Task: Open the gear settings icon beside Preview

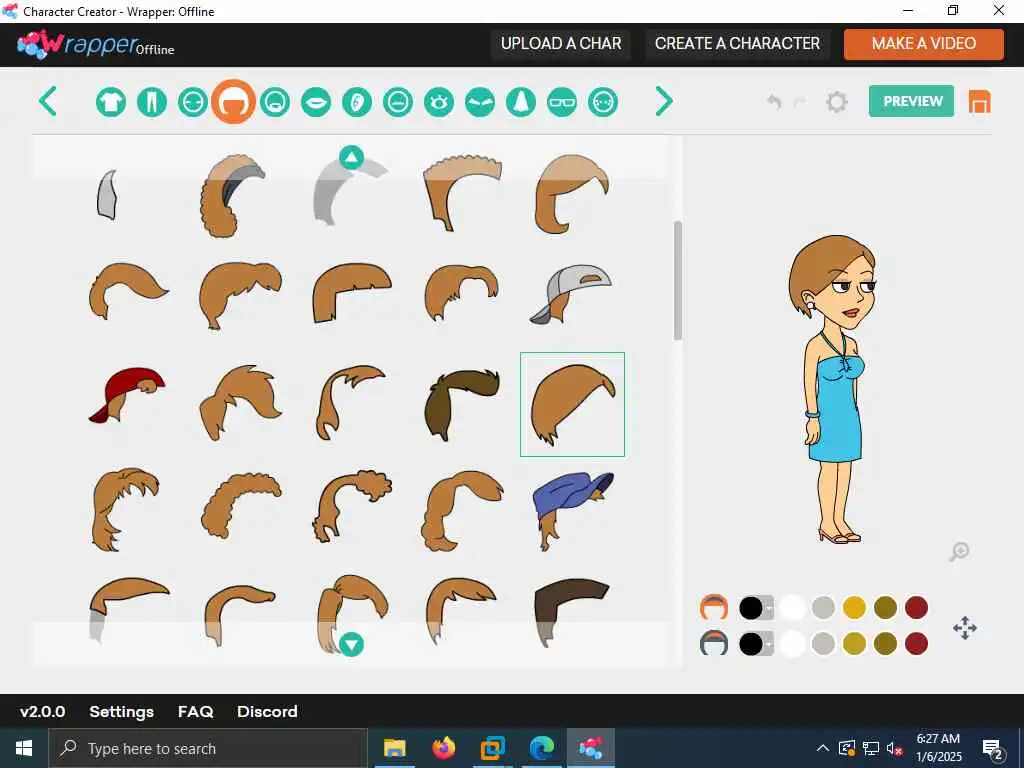Action: point(837,102)
